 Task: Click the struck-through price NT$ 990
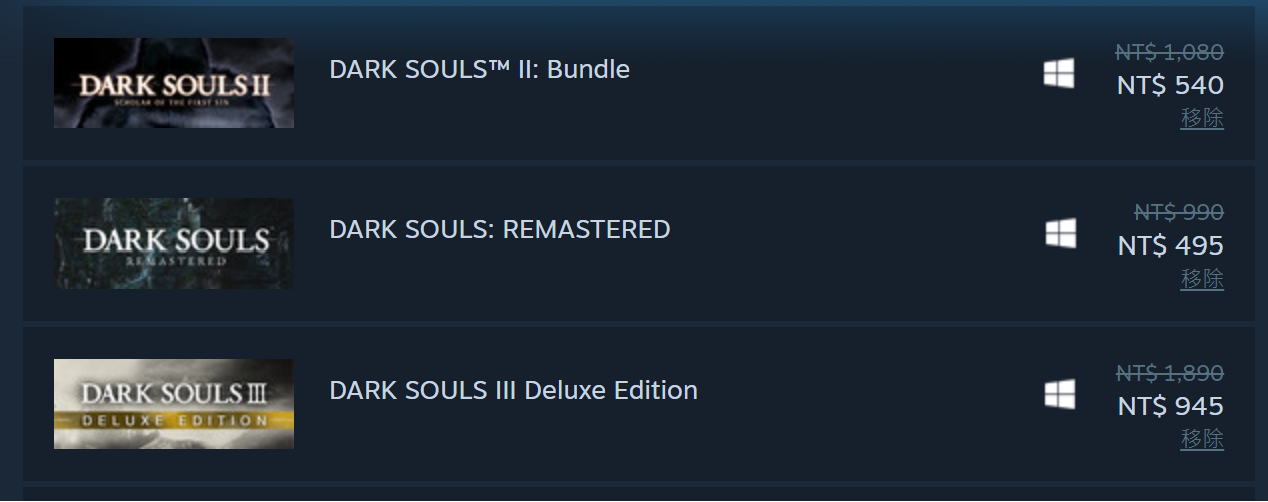click(1178, 212)
